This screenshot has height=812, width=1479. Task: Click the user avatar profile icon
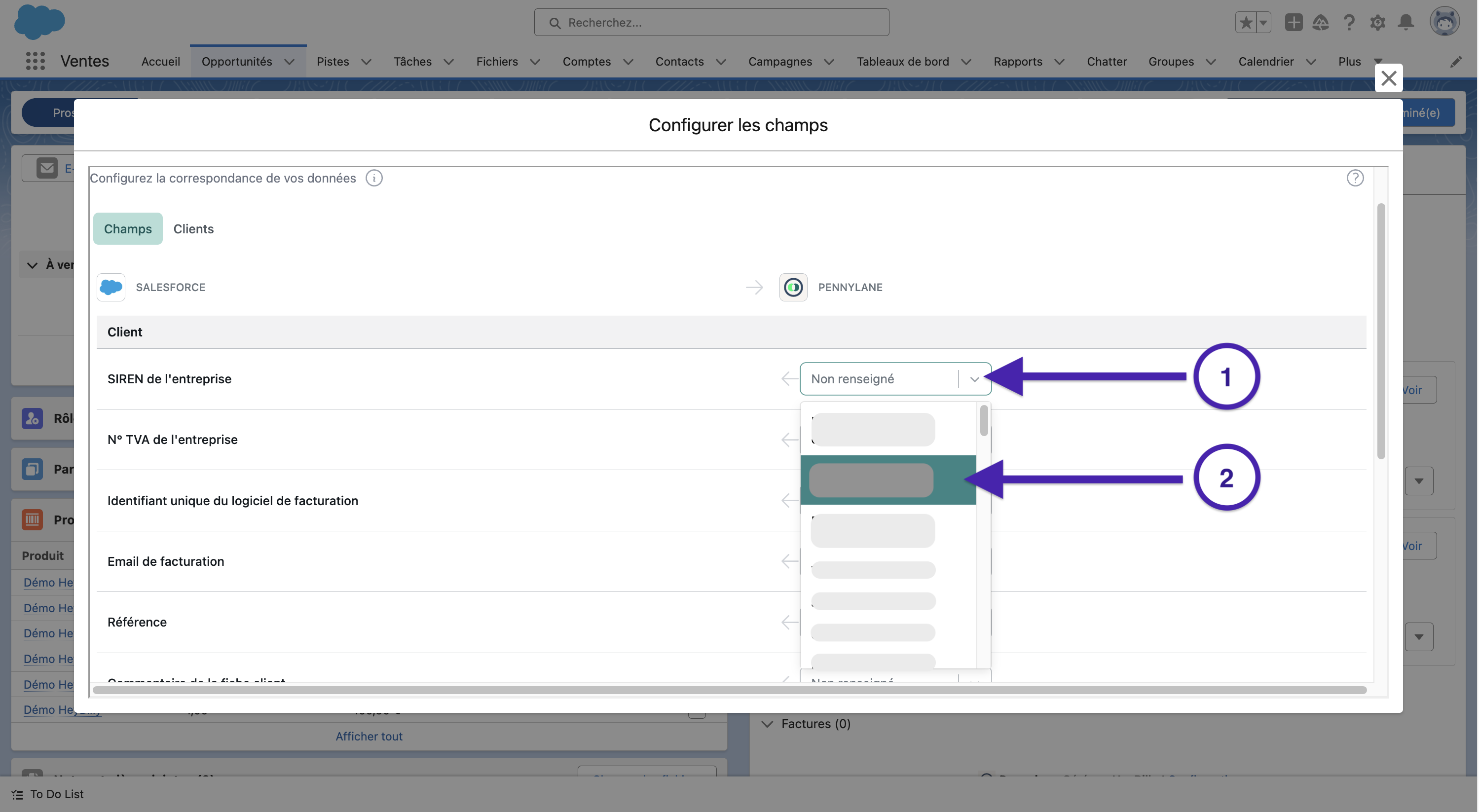tap(1444, 22)
